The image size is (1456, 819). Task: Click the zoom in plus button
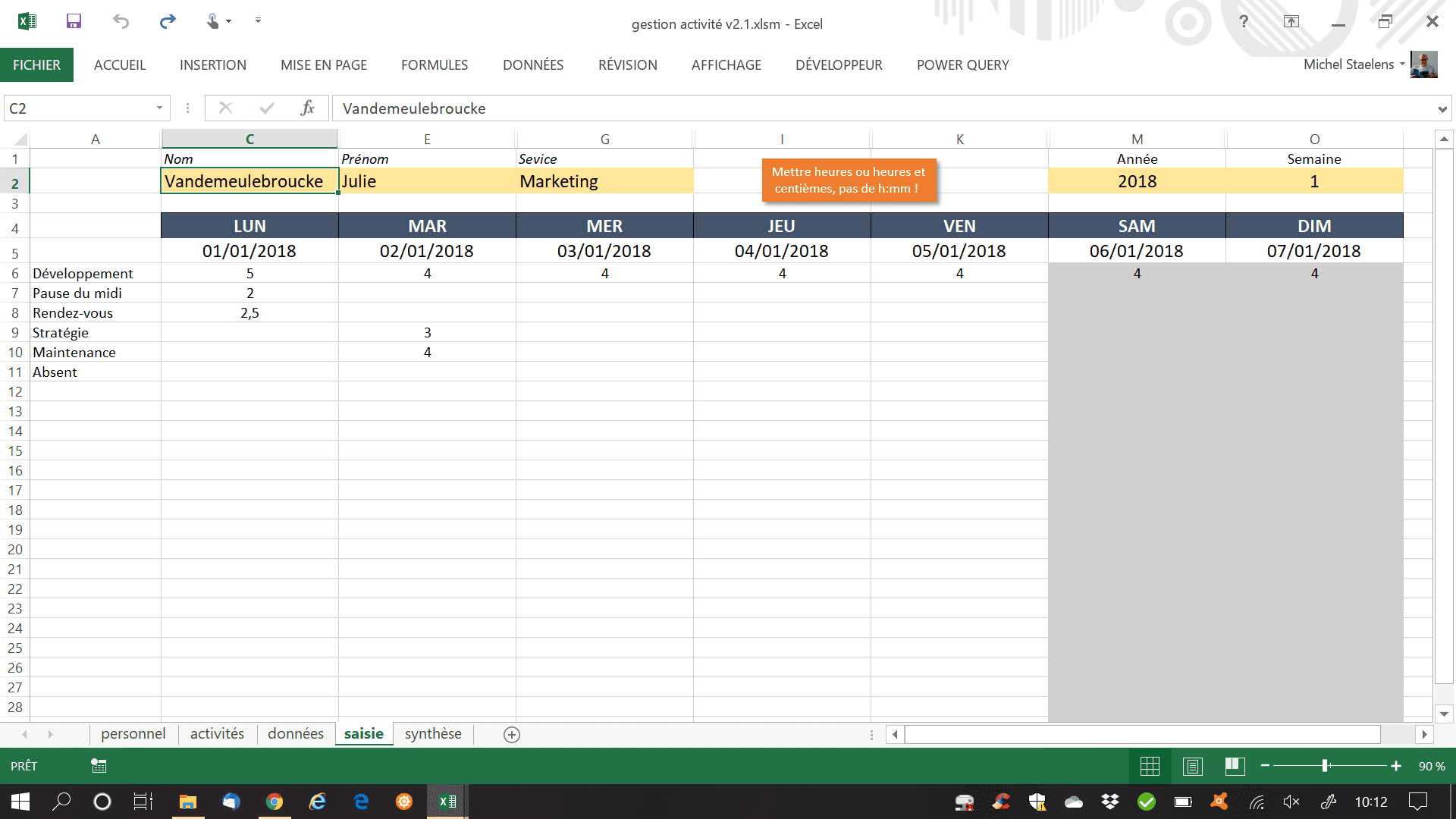[x=1396, y=767]
